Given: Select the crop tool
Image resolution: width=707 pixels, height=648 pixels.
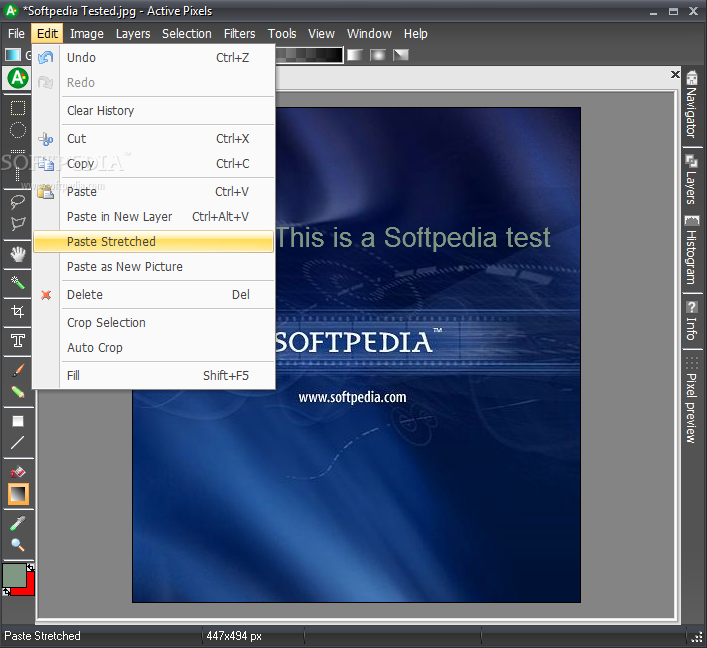Looking at the screenshot, I should (x=18, y=311).
